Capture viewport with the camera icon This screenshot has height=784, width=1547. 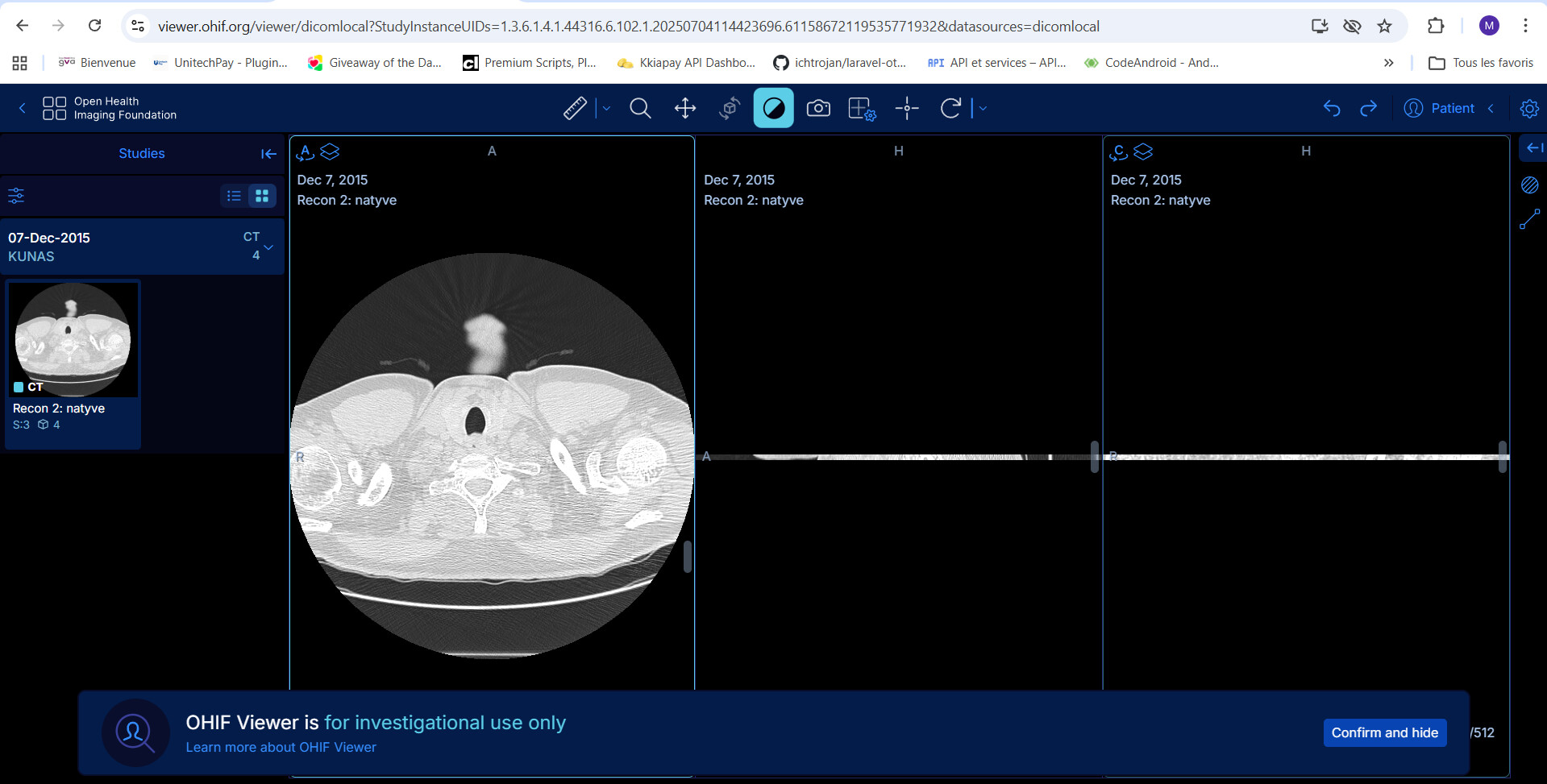[x=818, y=108]
